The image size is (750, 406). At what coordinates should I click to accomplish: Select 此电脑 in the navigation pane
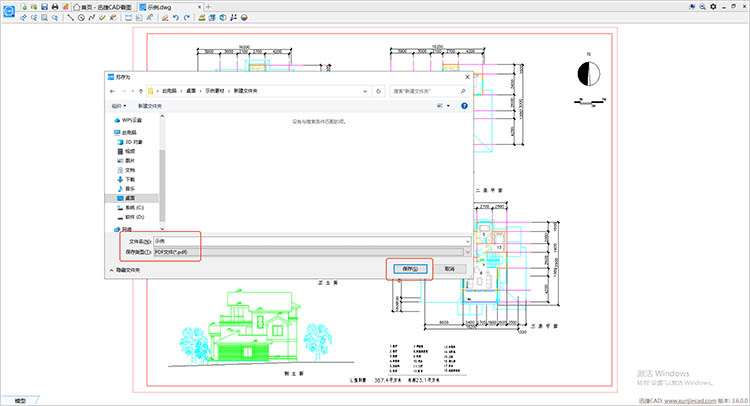pos(125,132)
